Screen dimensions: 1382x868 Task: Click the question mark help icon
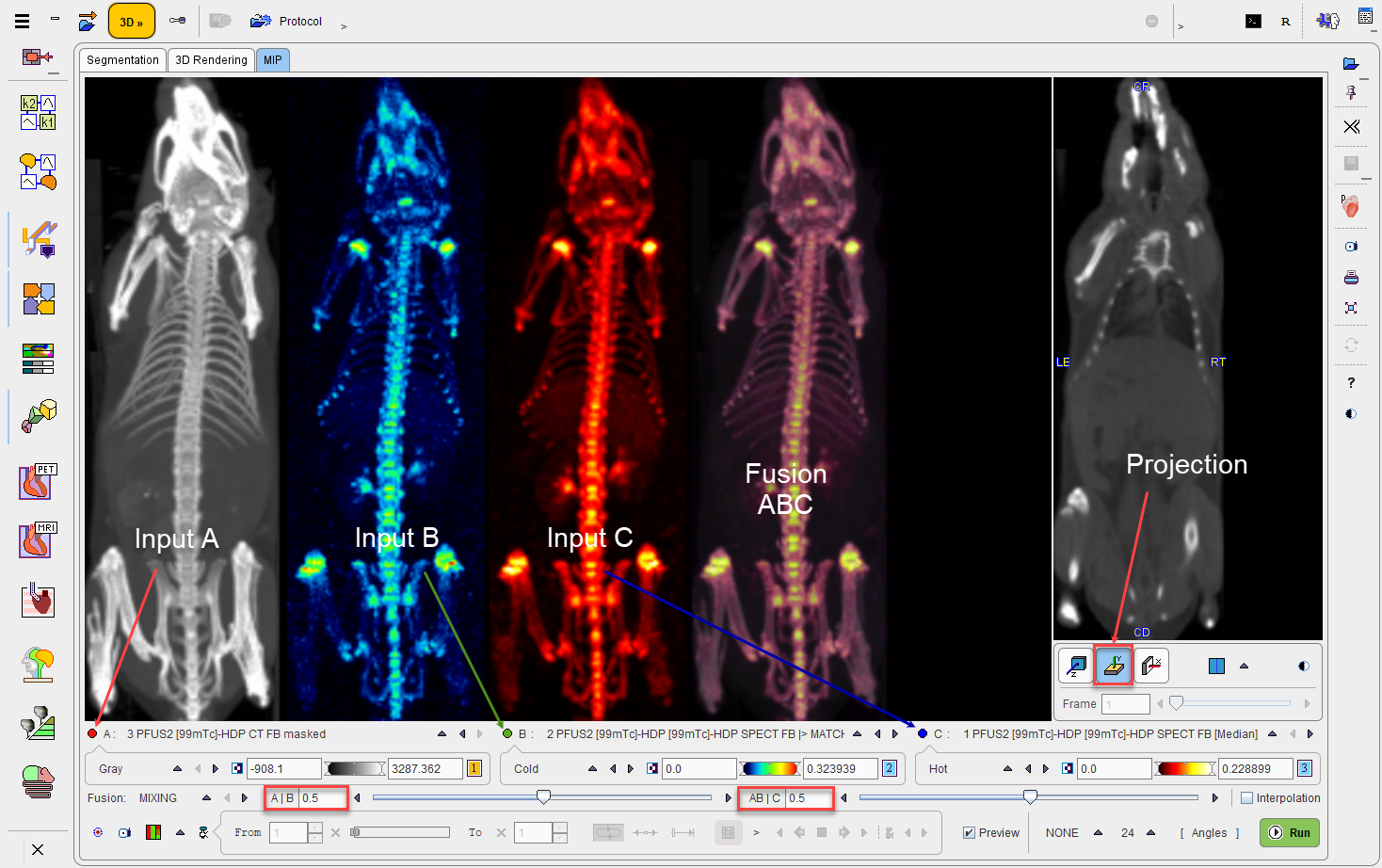point(1351,382)
